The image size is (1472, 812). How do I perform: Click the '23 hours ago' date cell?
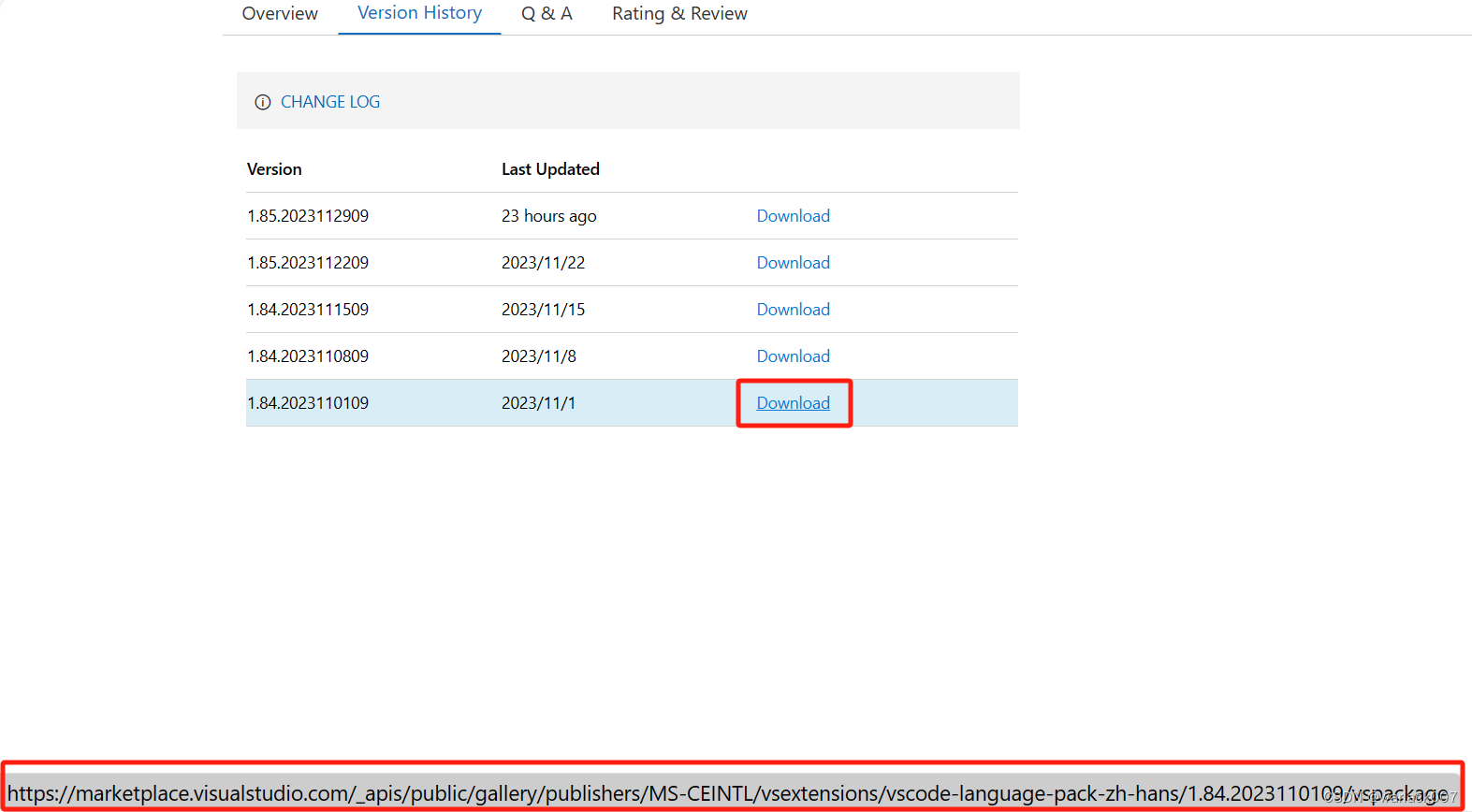[548, 216]
